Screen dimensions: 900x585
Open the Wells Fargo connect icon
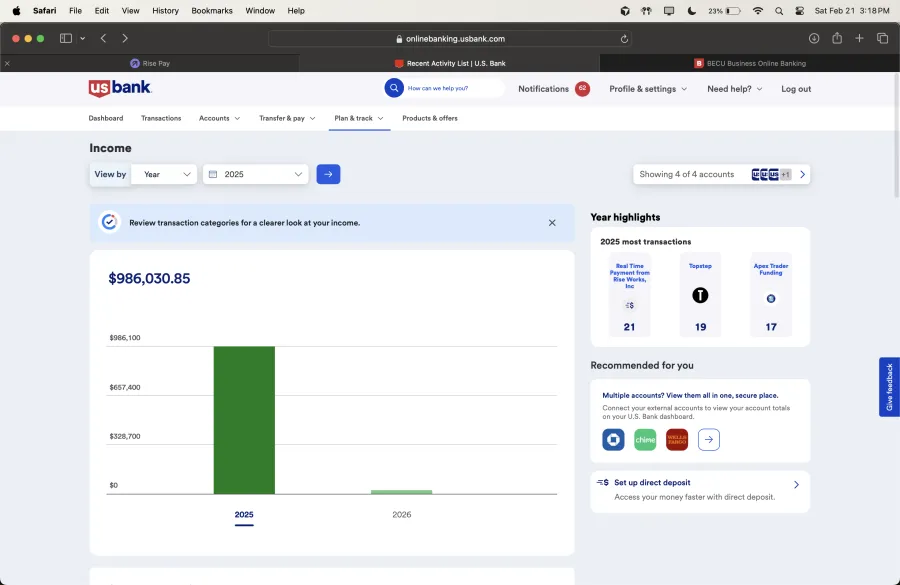tap(677, 440)
